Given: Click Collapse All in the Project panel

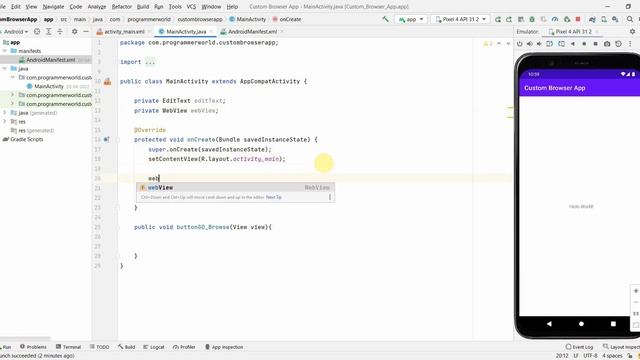Looking at the screenshot, I should 60,31.
